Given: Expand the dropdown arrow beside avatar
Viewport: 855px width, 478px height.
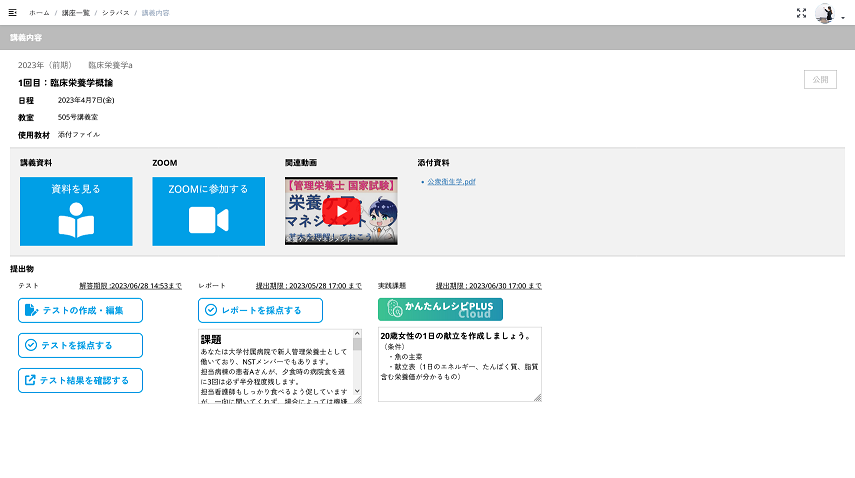Looking at the screenshot, I should (x=842, y=18).
